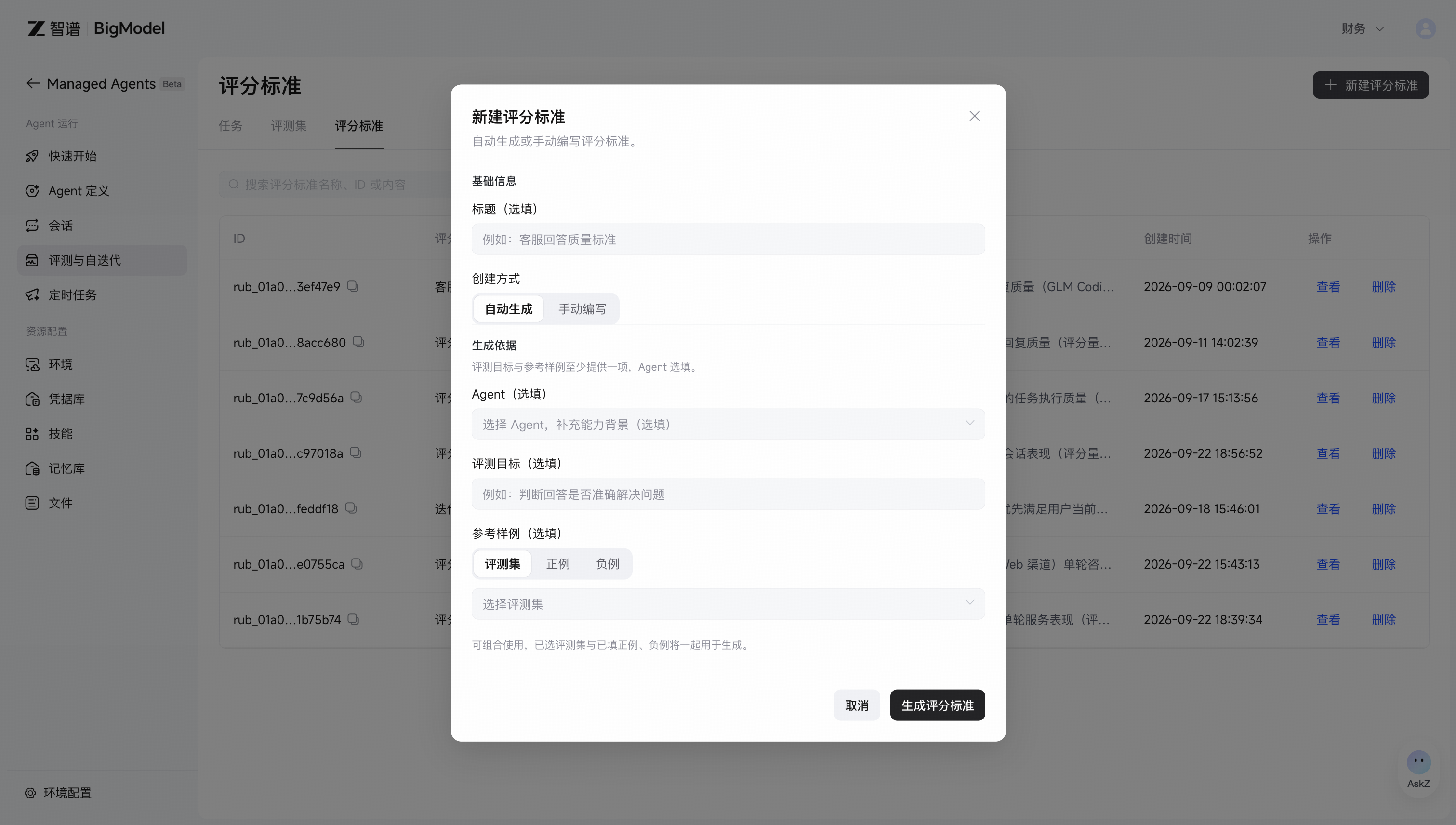Copy ID rub_01a0...e0755ca
Viewport: 1456px width, 825px height.
click(x=357, y=564)
